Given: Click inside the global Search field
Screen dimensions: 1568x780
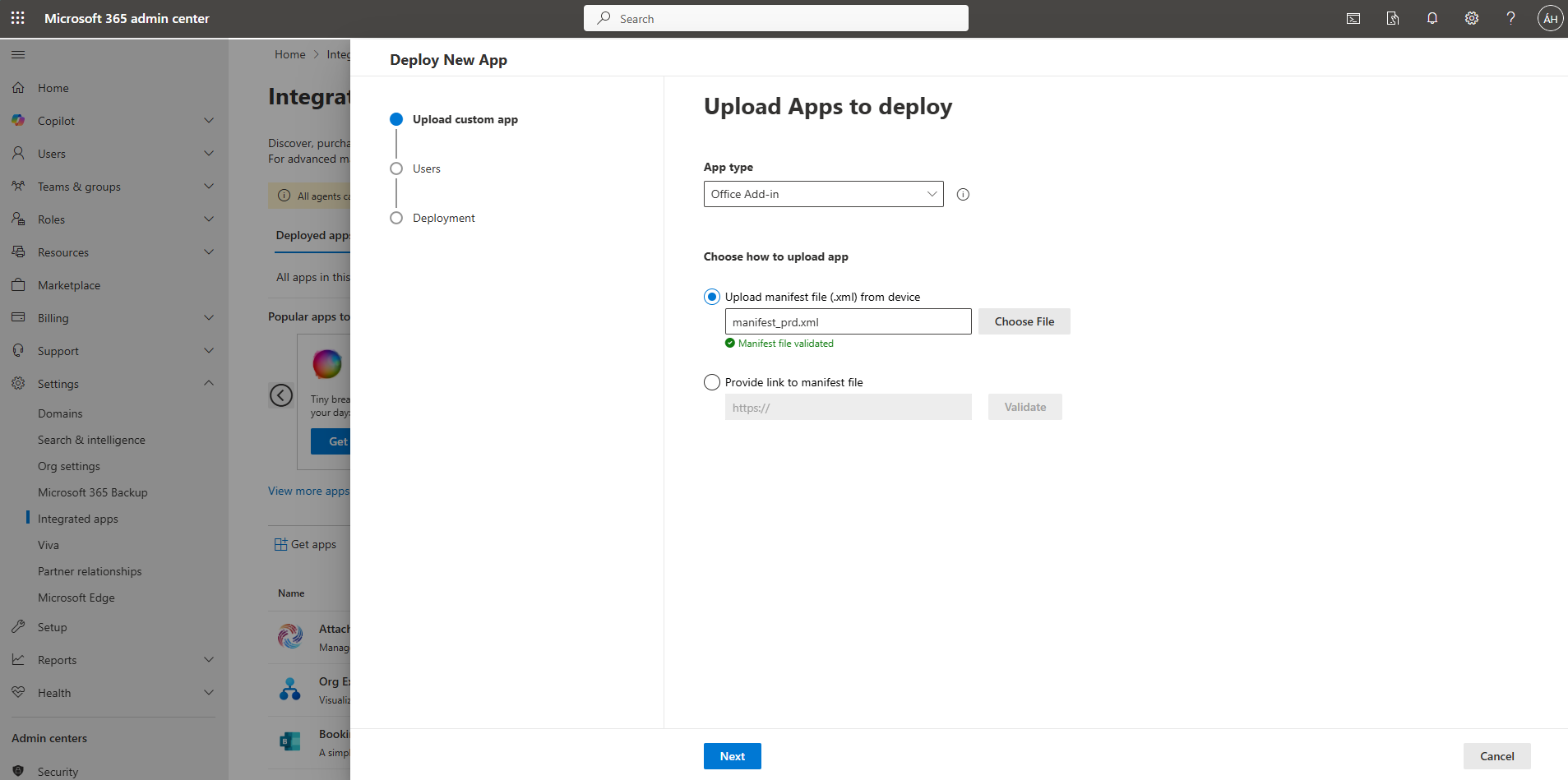Looking at the screenshot, I should pyautogui.click(x=775, y=18).
